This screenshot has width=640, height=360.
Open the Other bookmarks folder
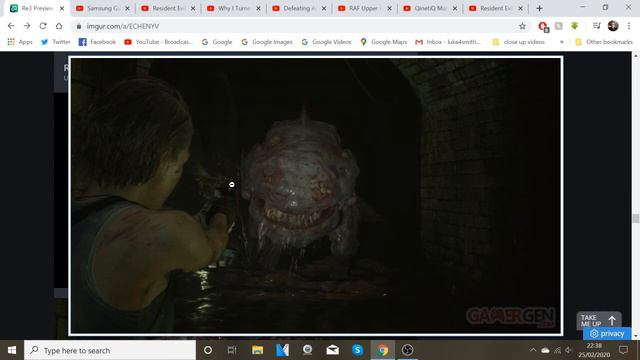[x=604, y=42]
